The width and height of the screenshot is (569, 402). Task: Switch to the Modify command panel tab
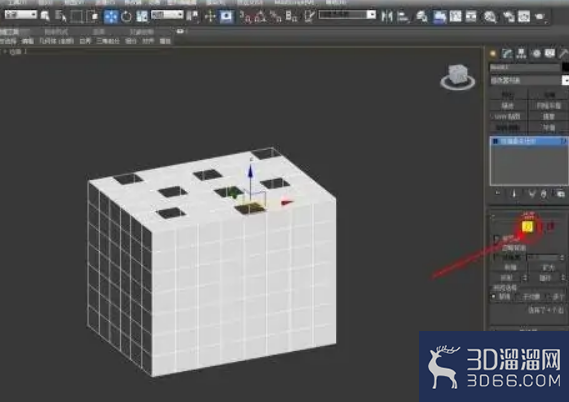point(507,54)
